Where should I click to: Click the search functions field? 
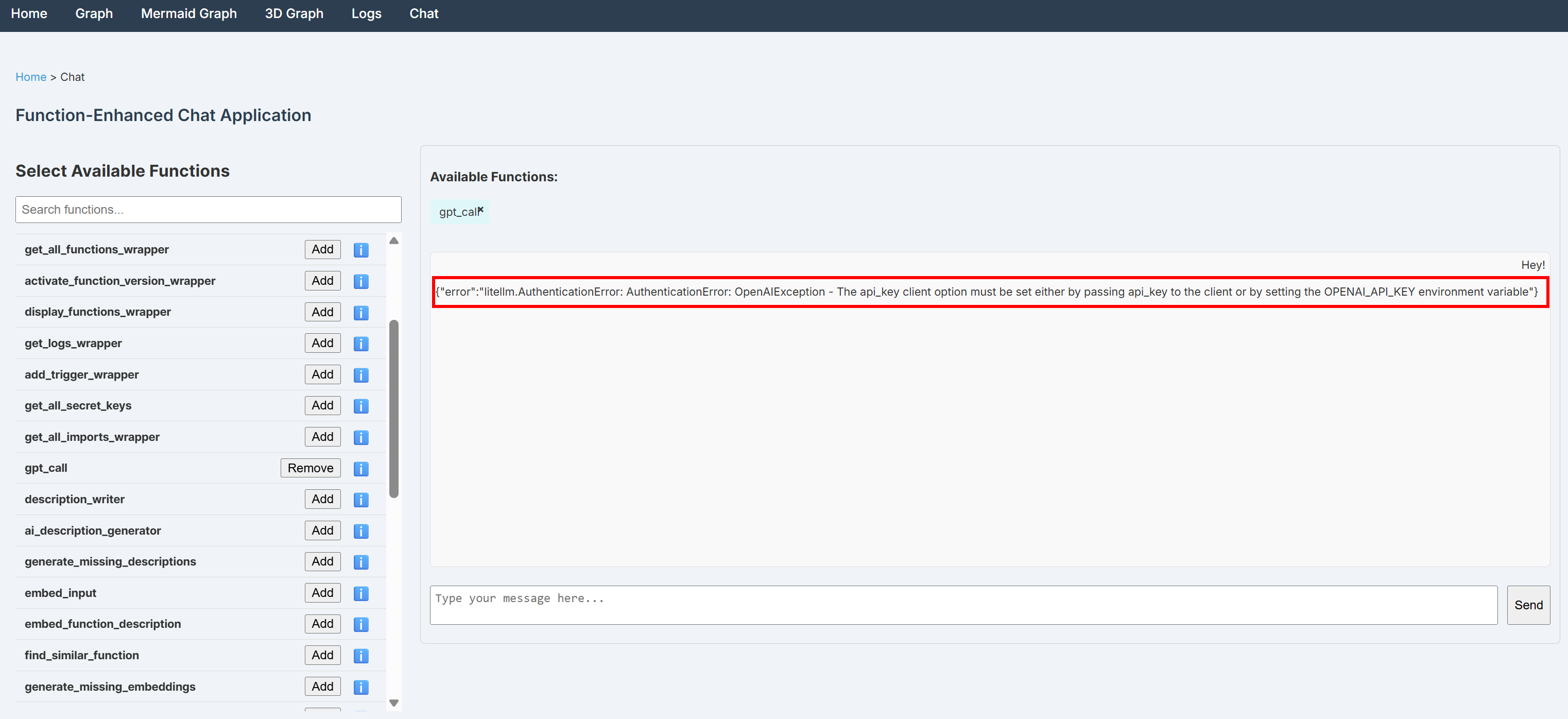[208, 210]
